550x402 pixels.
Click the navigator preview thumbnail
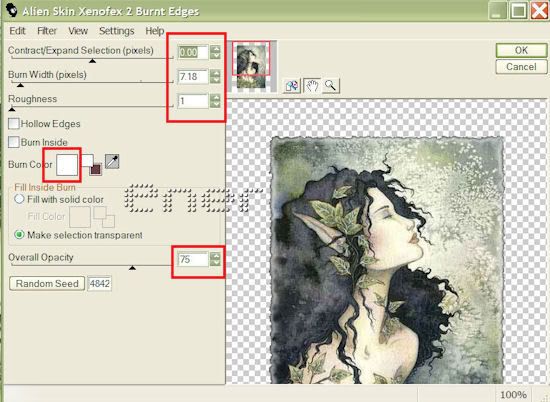pyautogui.click(x=251, y=66)
